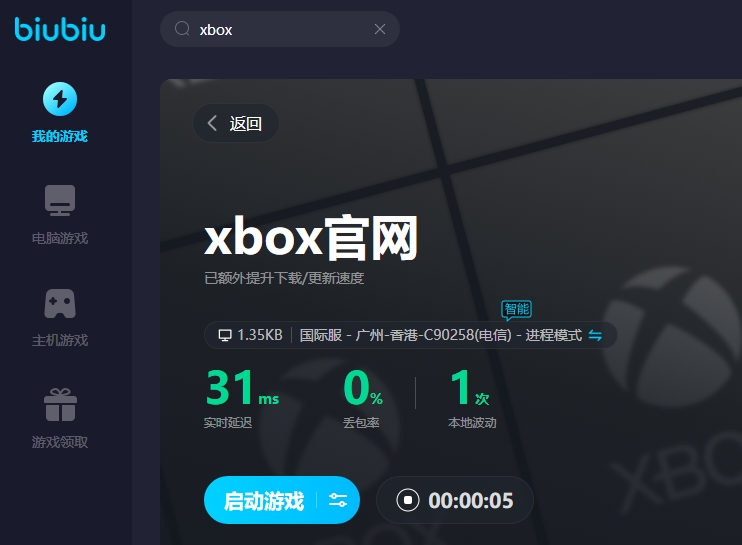This screenshot has height=545, width=742.
Task: Click the xbox官网 title
Action: tap(311, 238)
